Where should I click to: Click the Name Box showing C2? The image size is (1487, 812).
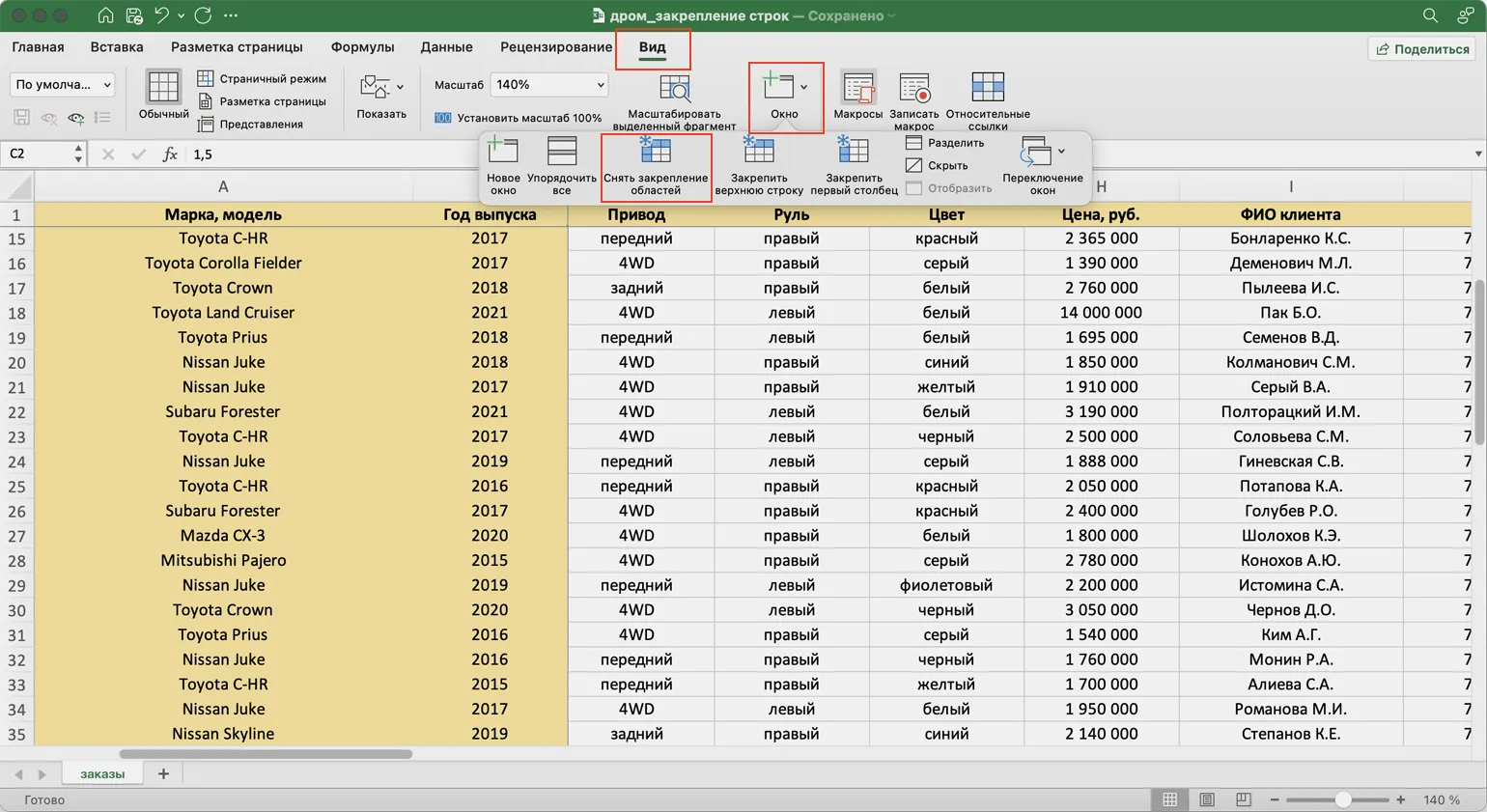(39, 154)
